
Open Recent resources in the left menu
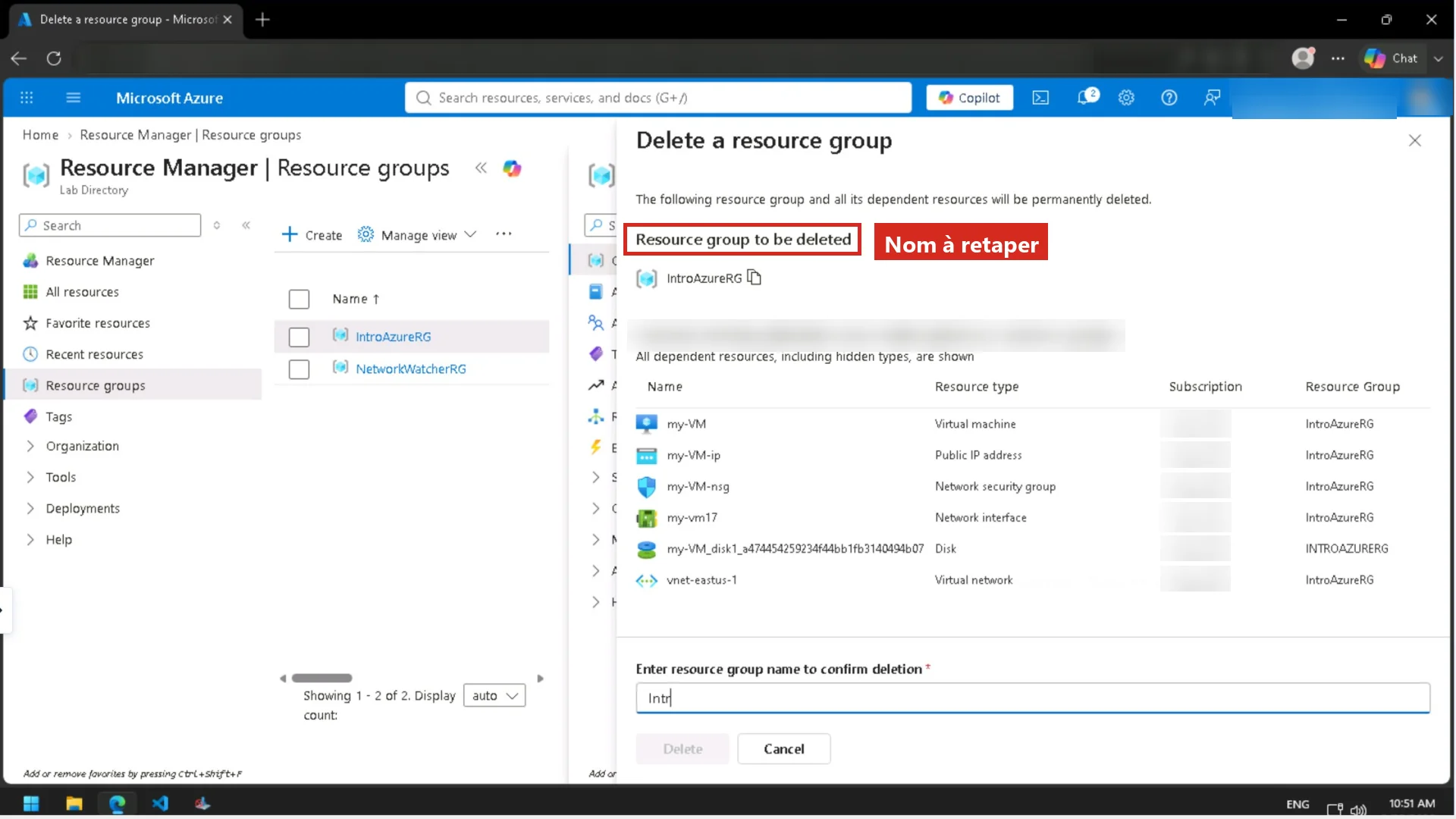pos(94,354)
